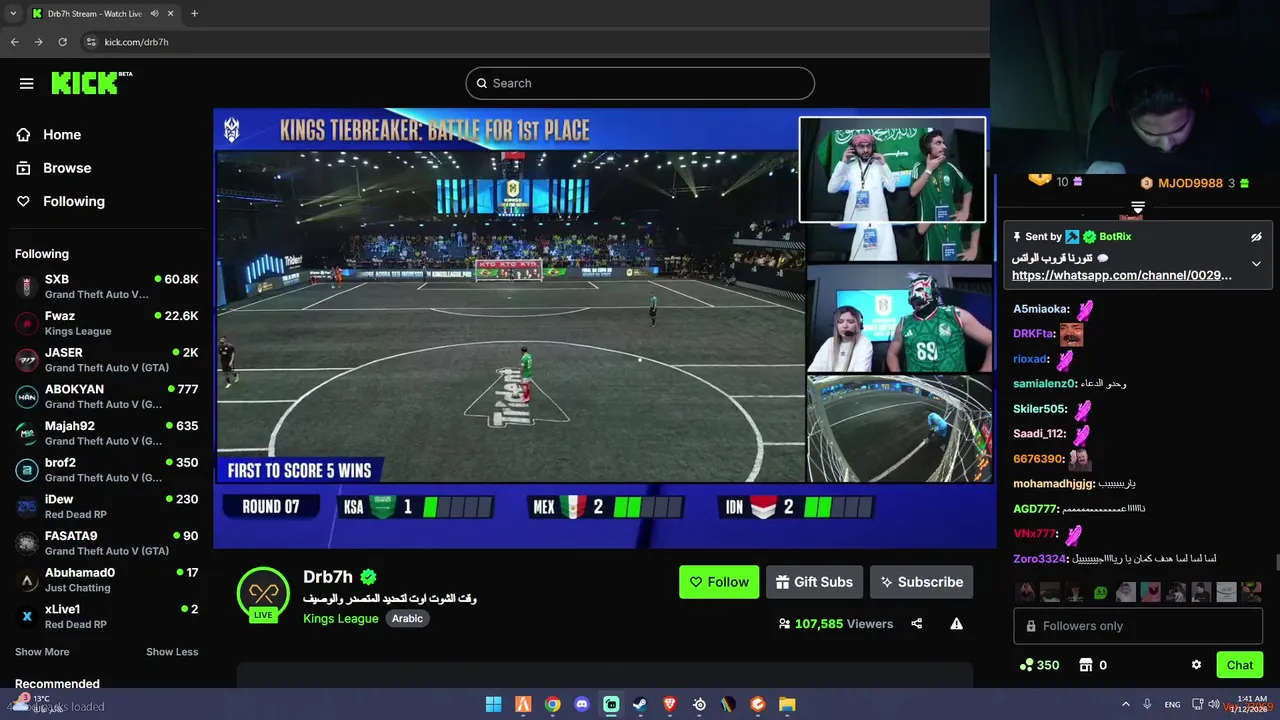This screenshot has height=720, width=1280.
Task: Report stream using warning triangle icon
Action: (956, 624)
